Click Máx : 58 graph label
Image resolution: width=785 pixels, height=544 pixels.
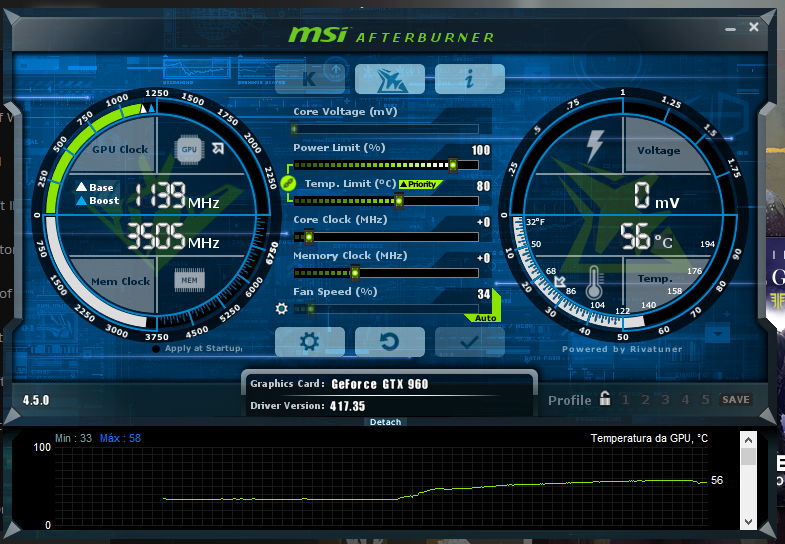tap(120, 438)
